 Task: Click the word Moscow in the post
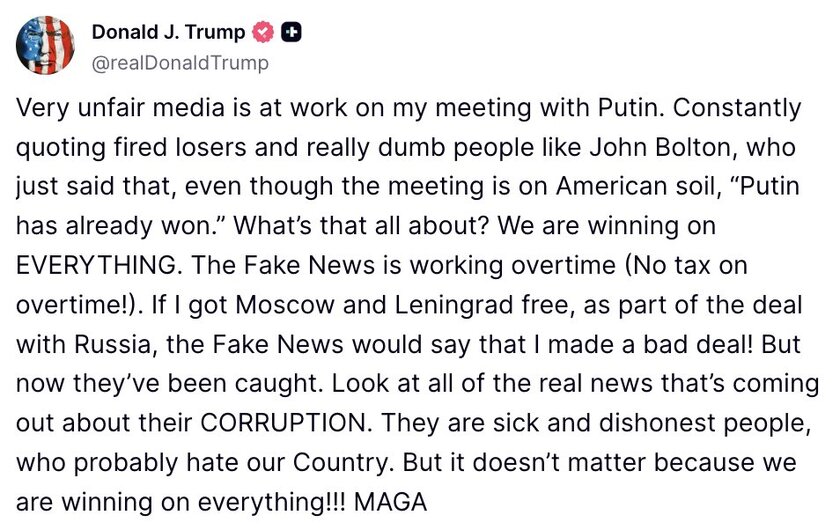tap(285, 305)
